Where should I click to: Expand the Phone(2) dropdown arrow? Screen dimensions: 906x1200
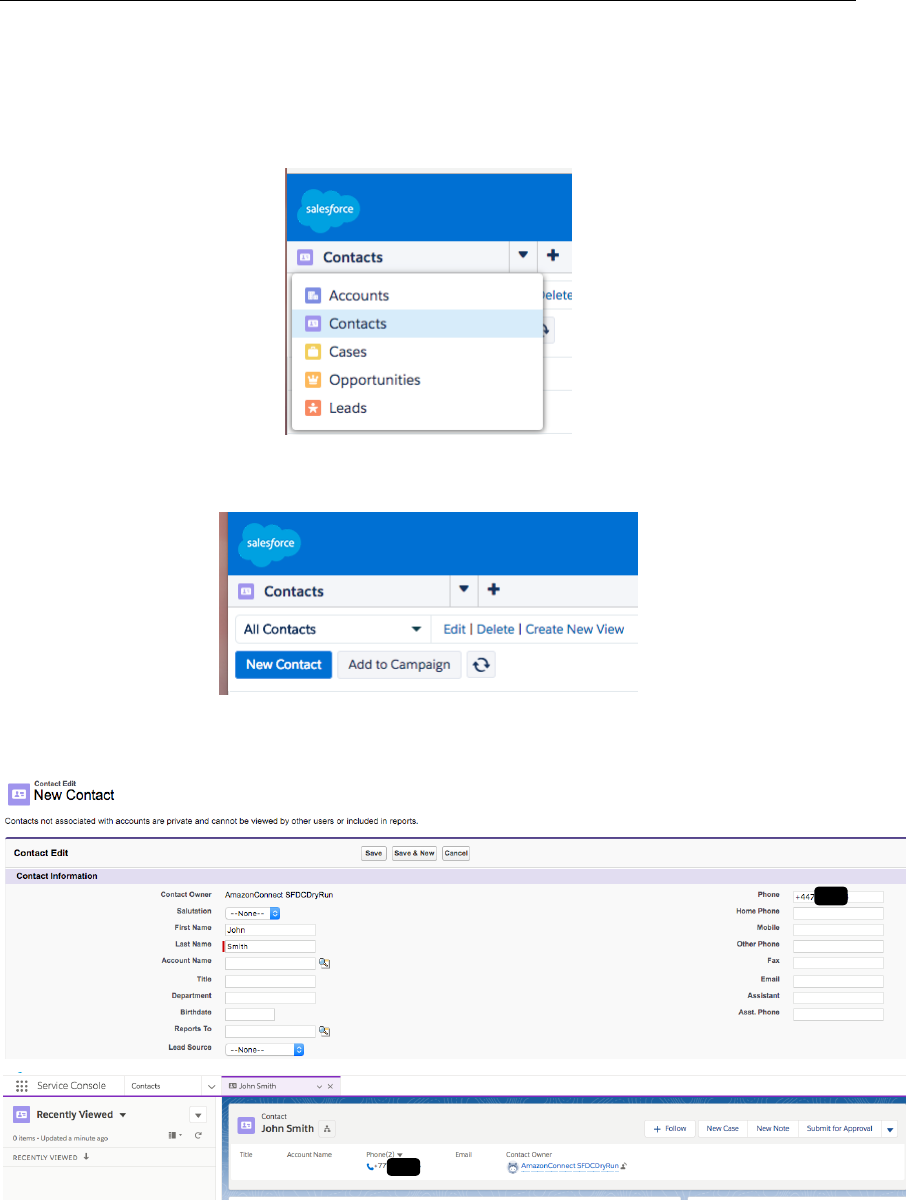pyautogui.click(x=400, y=1155)
